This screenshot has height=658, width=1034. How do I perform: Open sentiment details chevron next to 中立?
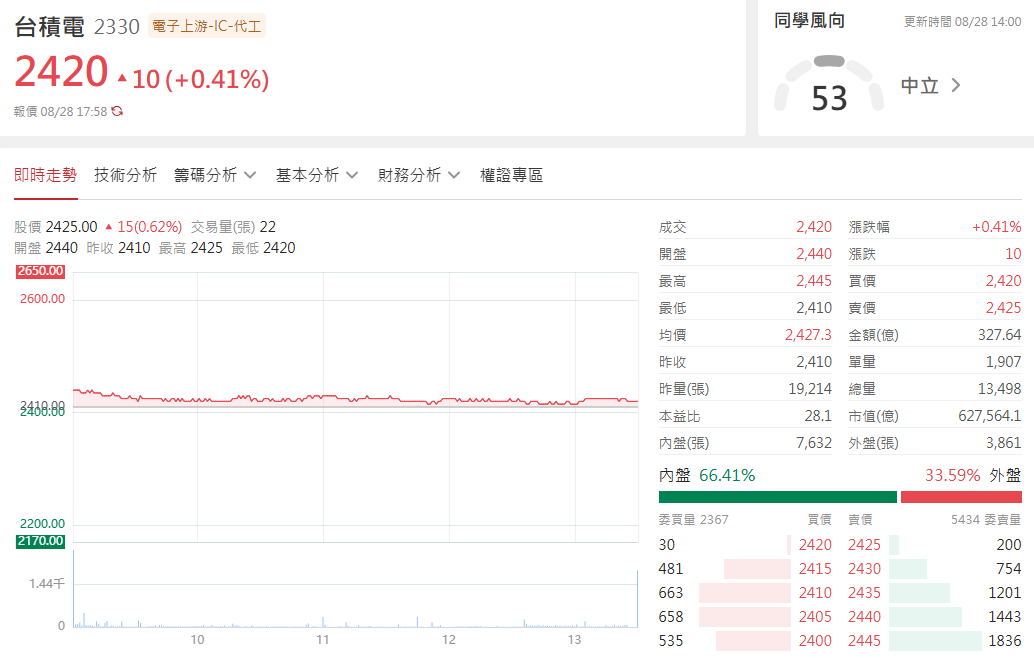956,85
